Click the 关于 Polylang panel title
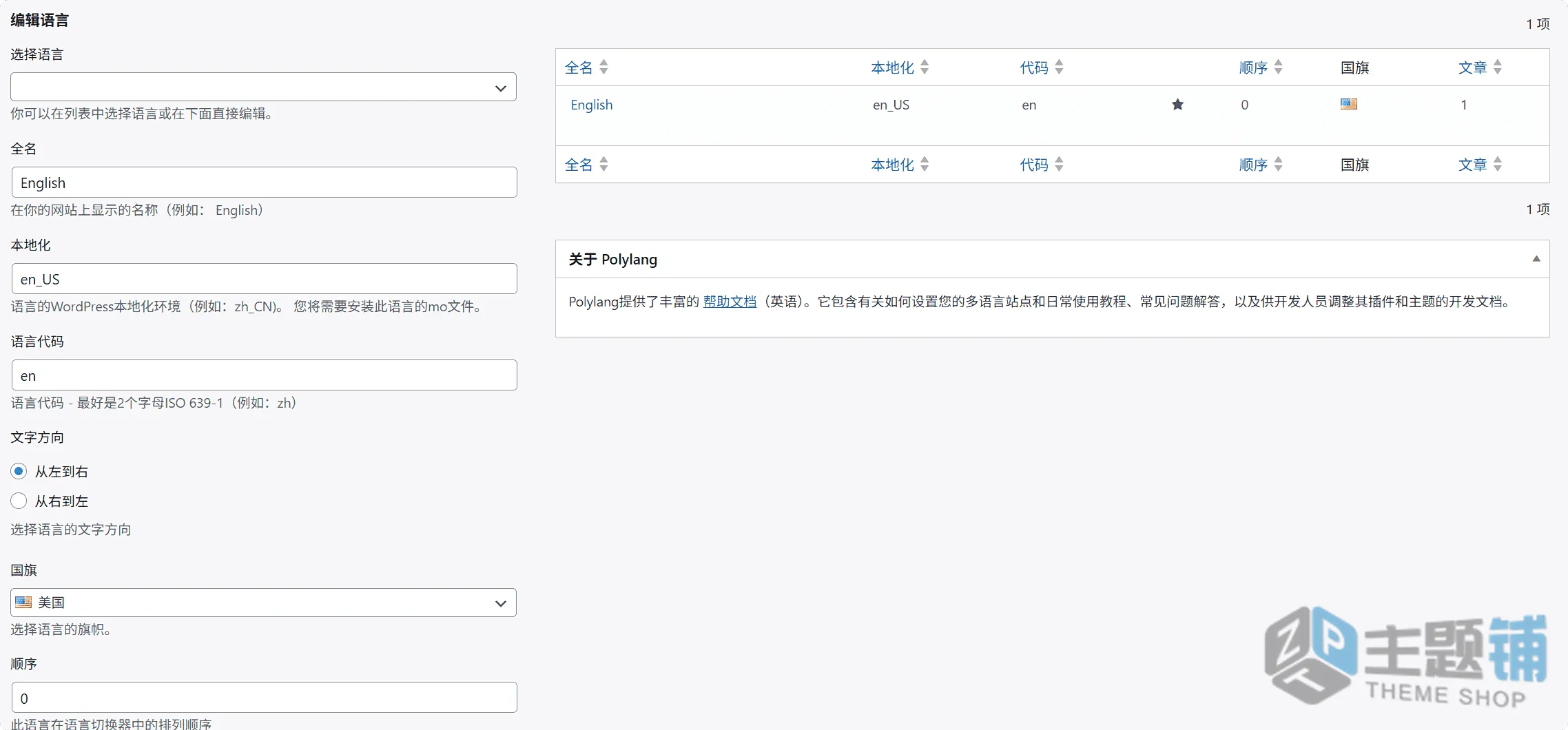The height and width of the screenshot is (730, 1568). 612,260
